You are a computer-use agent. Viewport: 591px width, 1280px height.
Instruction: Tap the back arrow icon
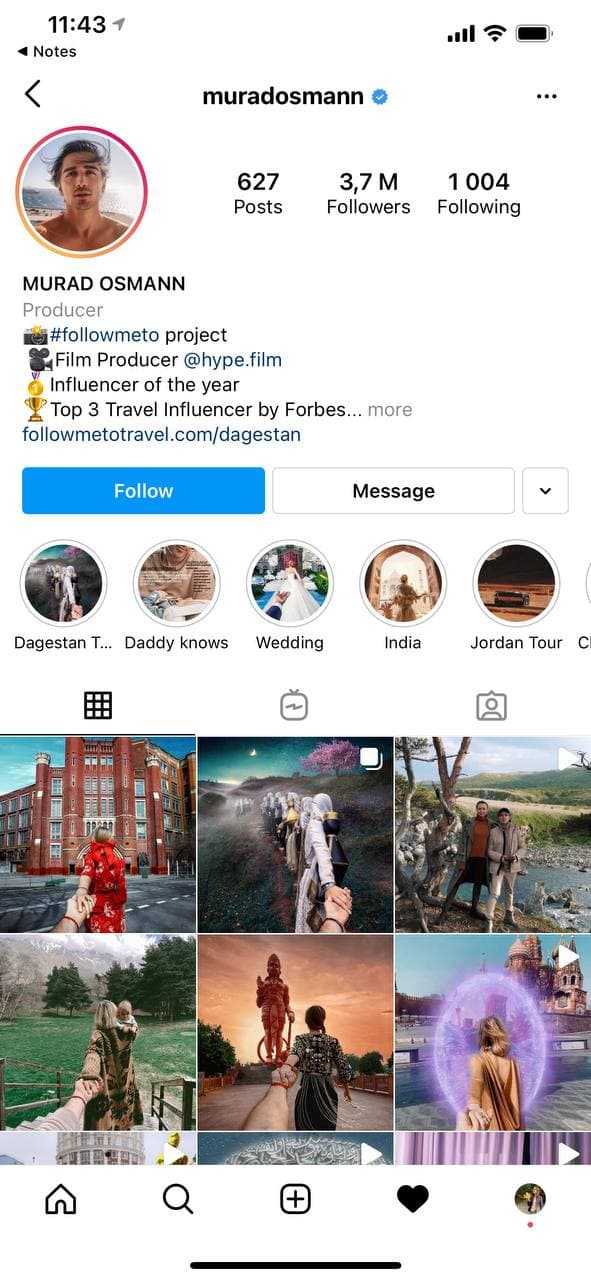(x=33, y=94)
